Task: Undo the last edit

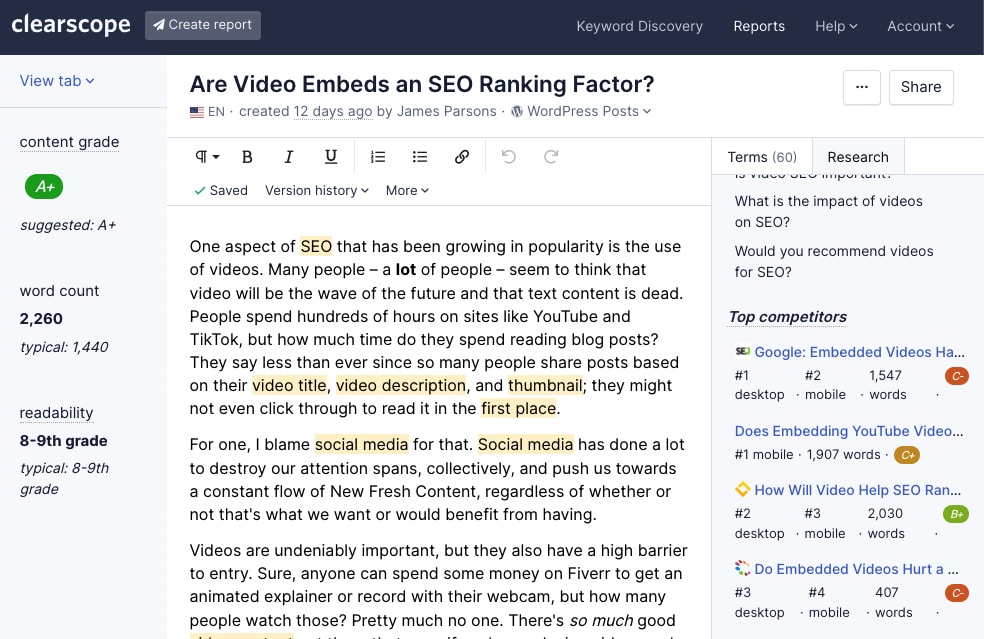Action: (x=509, y=157)
